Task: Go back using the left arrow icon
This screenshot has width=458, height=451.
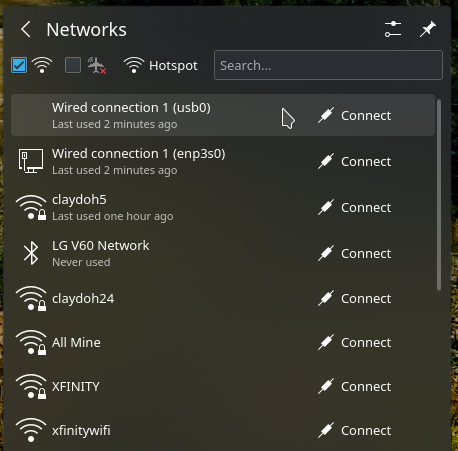Action: click(26, 29)
